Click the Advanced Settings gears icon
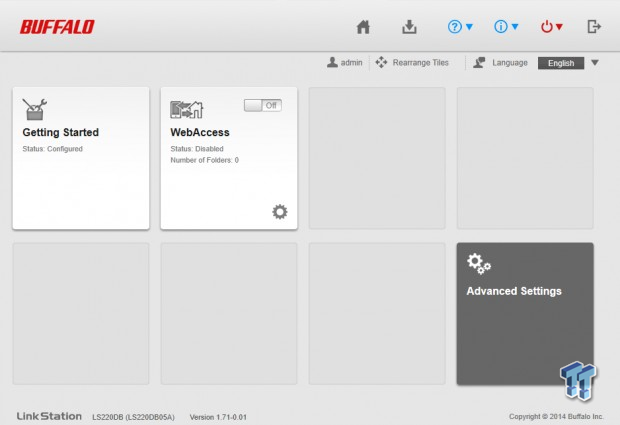This screenshot has height=425, width=620. click(479, 264)
